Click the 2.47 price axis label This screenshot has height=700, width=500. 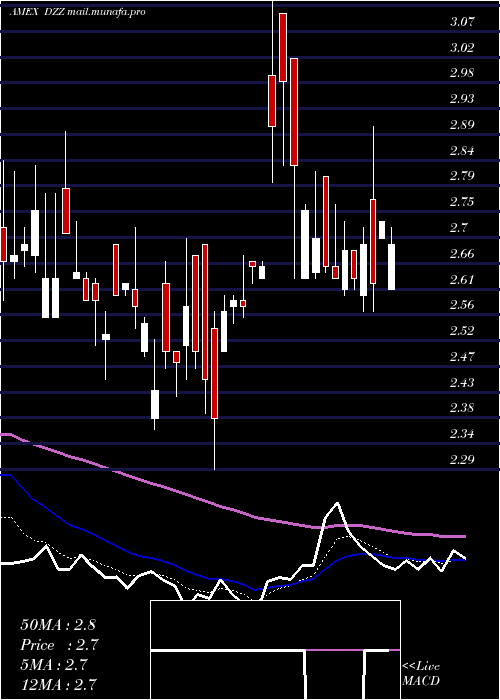(x=462, y=357)
